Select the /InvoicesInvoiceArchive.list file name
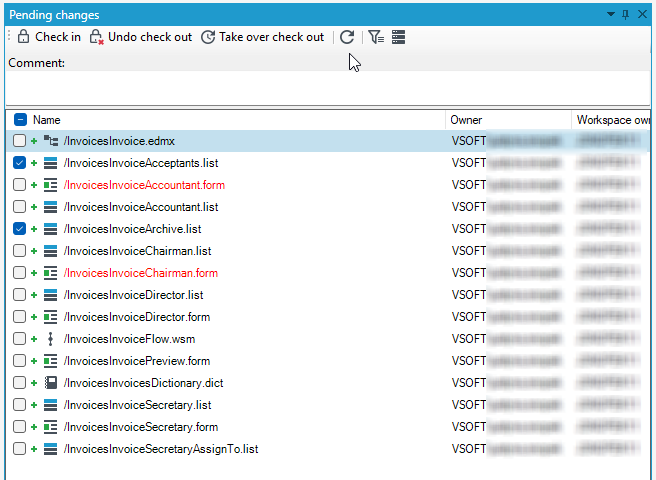The image size is (656, 480). (132, 229)
